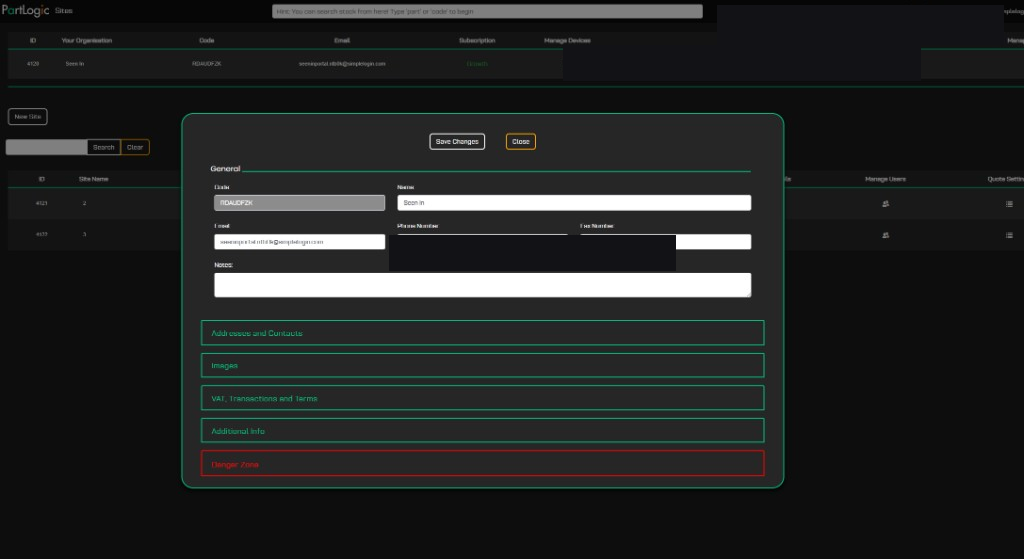
Task: Expand the Additional Info section
Action: (x=483, y=431)
